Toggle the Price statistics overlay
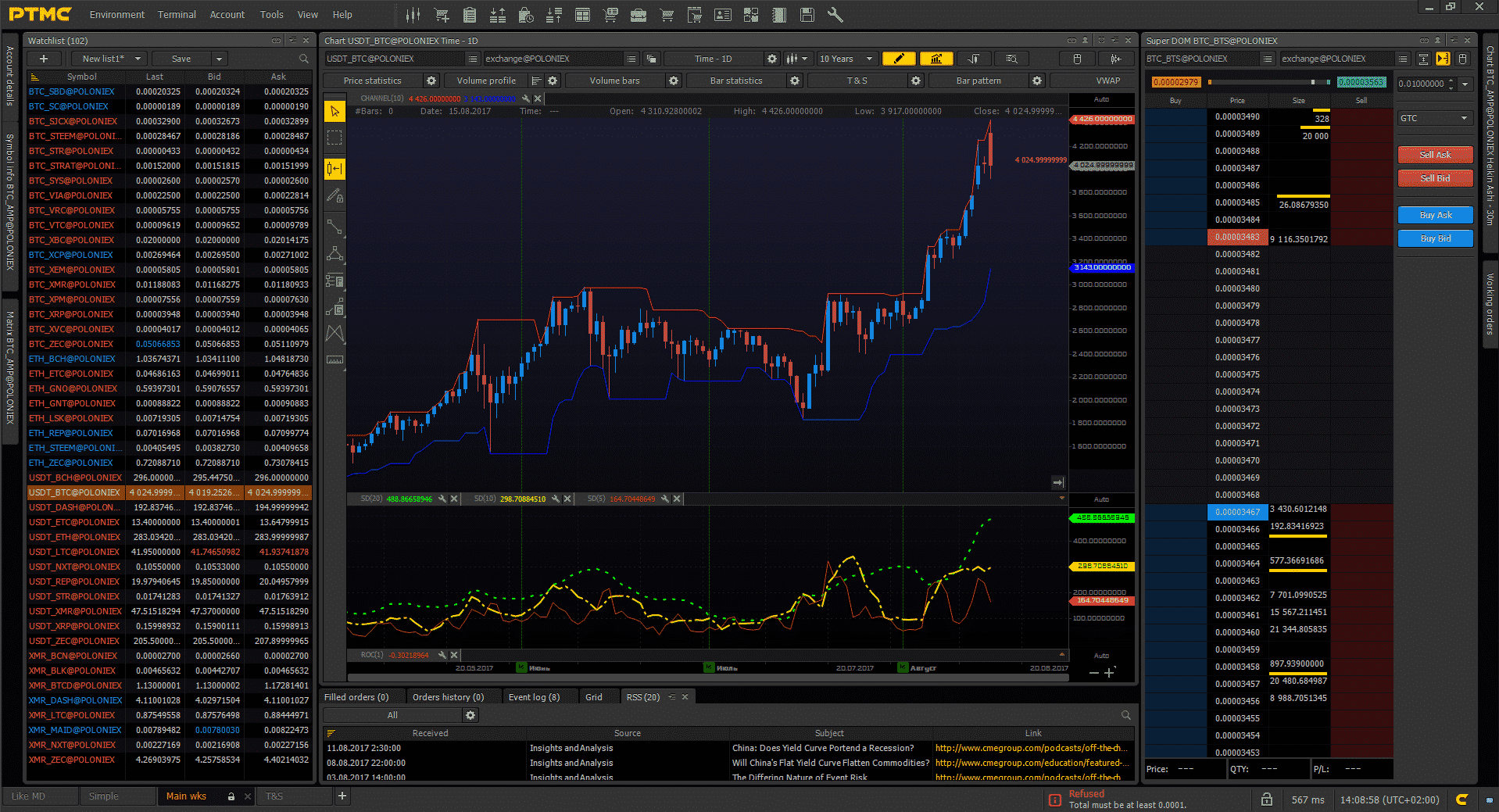The image size is (1499, 812). 373,80
